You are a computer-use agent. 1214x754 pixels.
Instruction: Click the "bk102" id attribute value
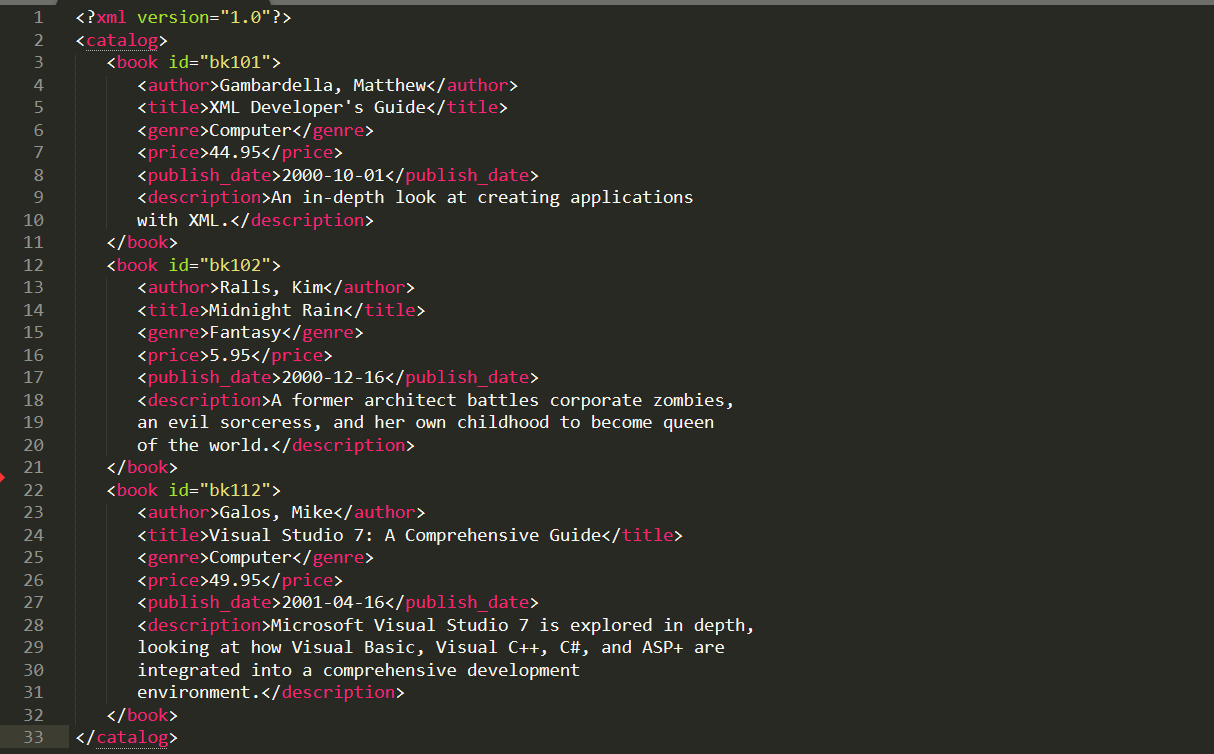pos(235,265)
